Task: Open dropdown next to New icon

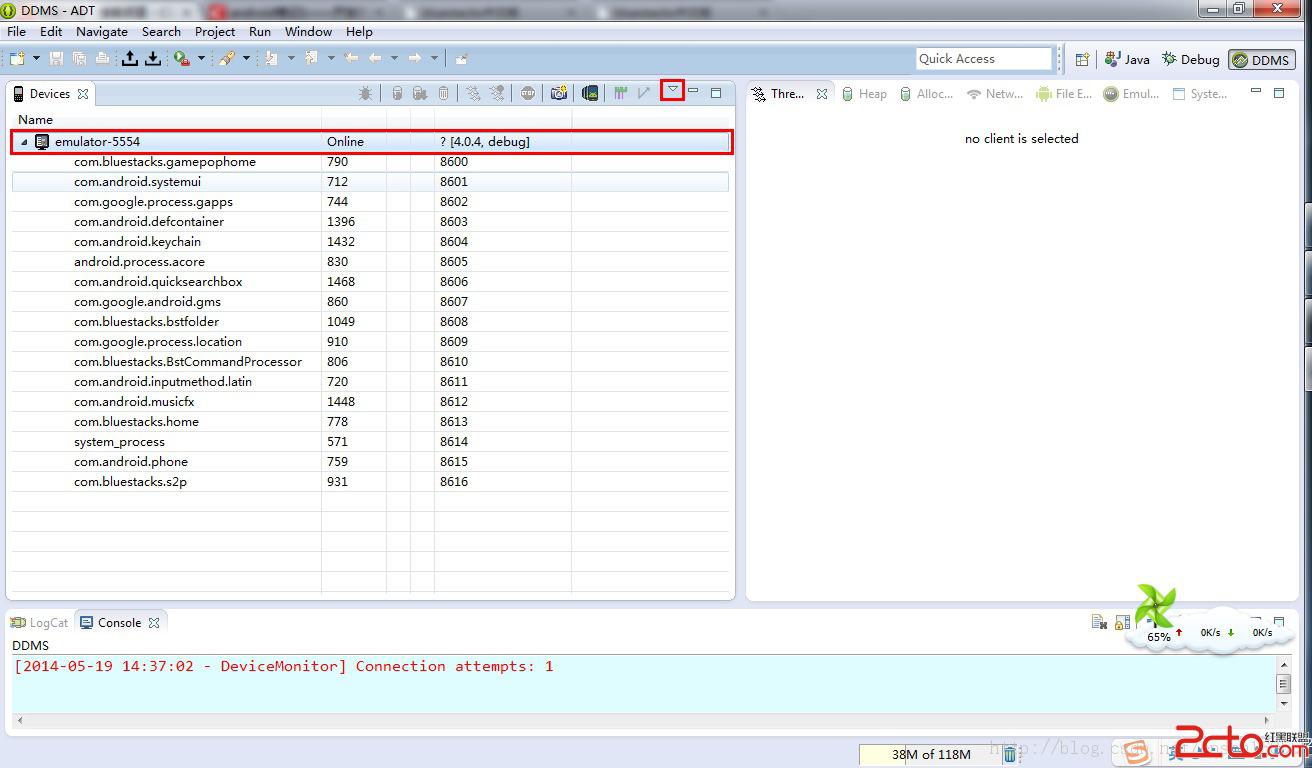Action: pos(35,59)
